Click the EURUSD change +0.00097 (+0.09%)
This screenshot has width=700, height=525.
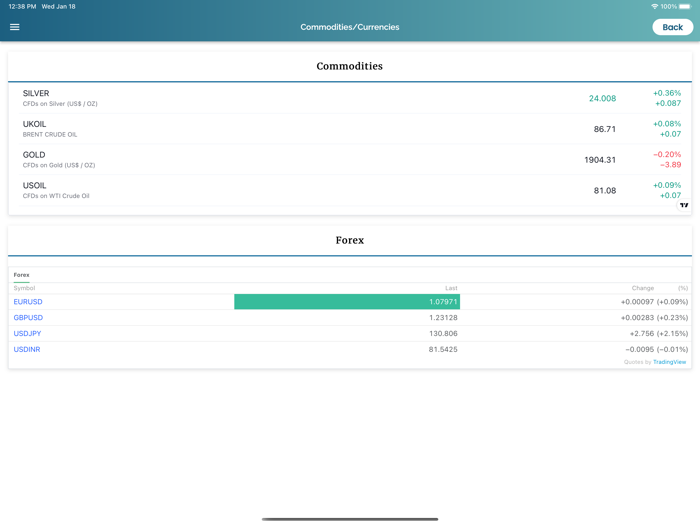pyautogui.click(x=654, y=302)
